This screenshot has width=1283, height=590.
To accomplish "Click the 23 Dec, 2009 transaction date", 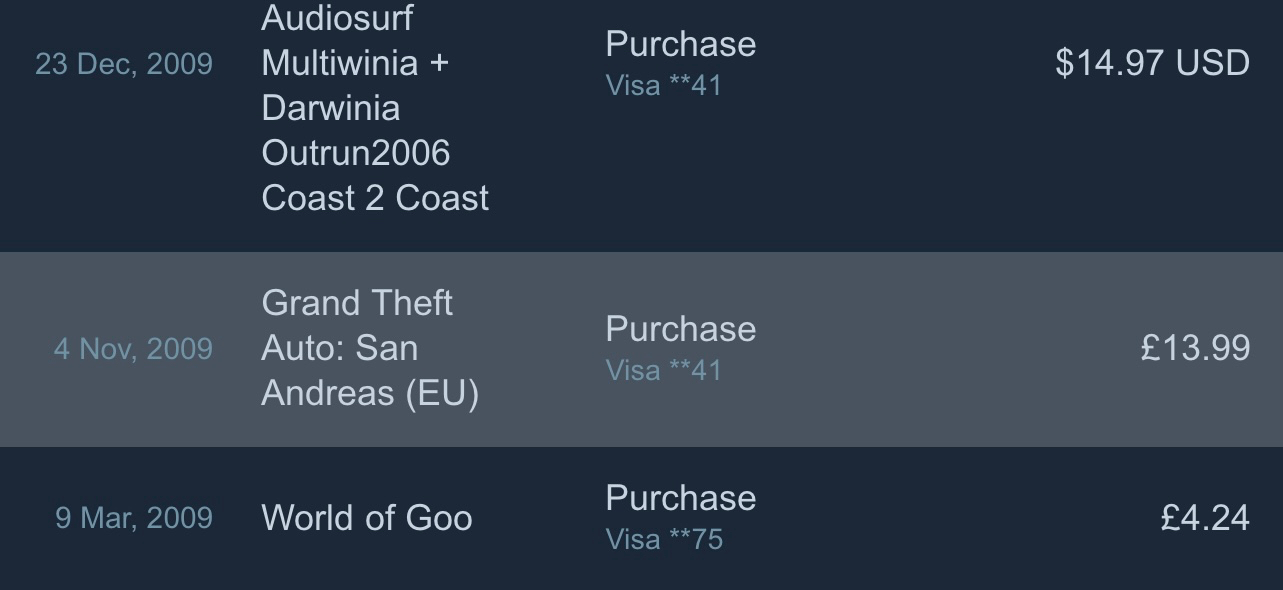I will click(x=124, y=64).
